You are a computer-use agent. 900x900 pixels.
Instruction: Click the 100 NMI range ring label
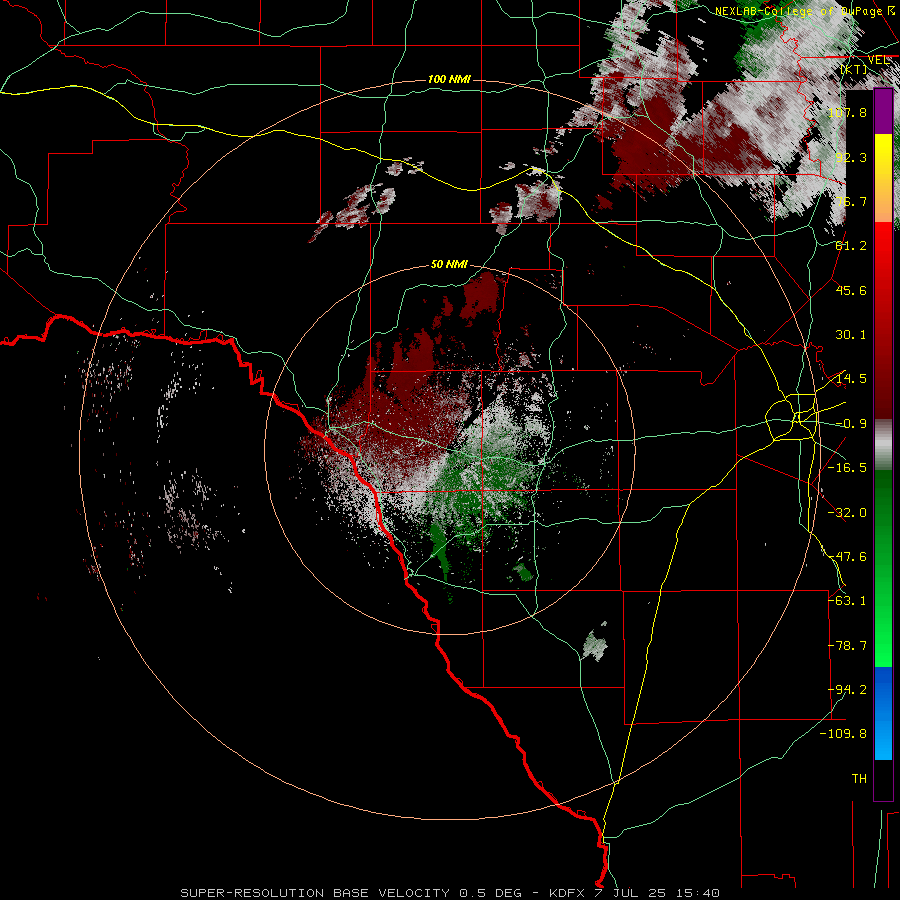point(449,79)
